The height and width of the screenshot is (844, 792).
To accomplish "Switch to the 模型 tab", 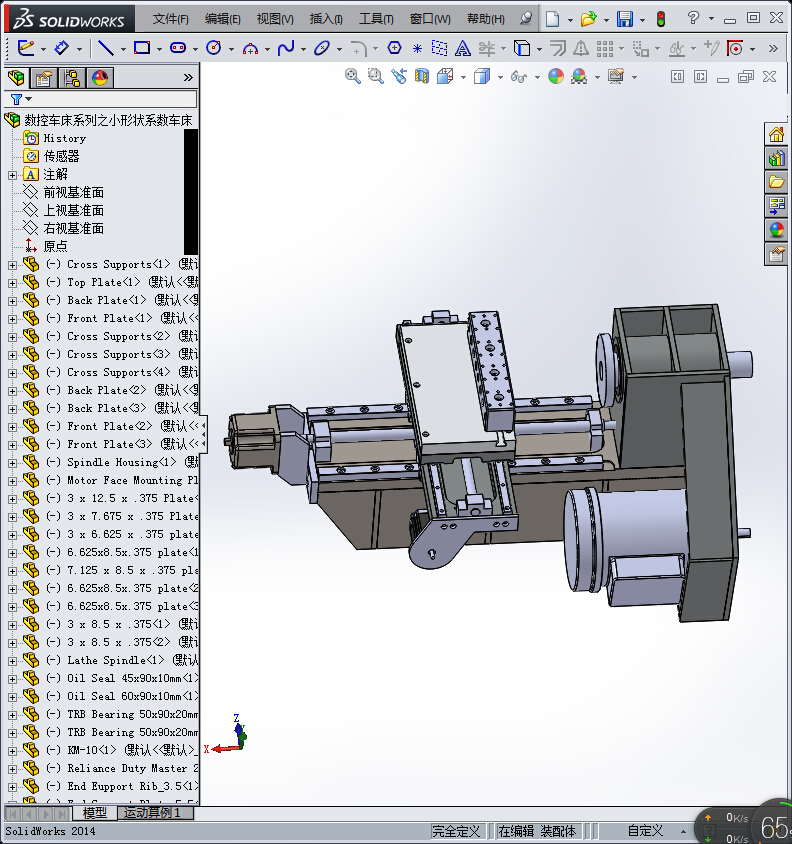I will 95,813.
